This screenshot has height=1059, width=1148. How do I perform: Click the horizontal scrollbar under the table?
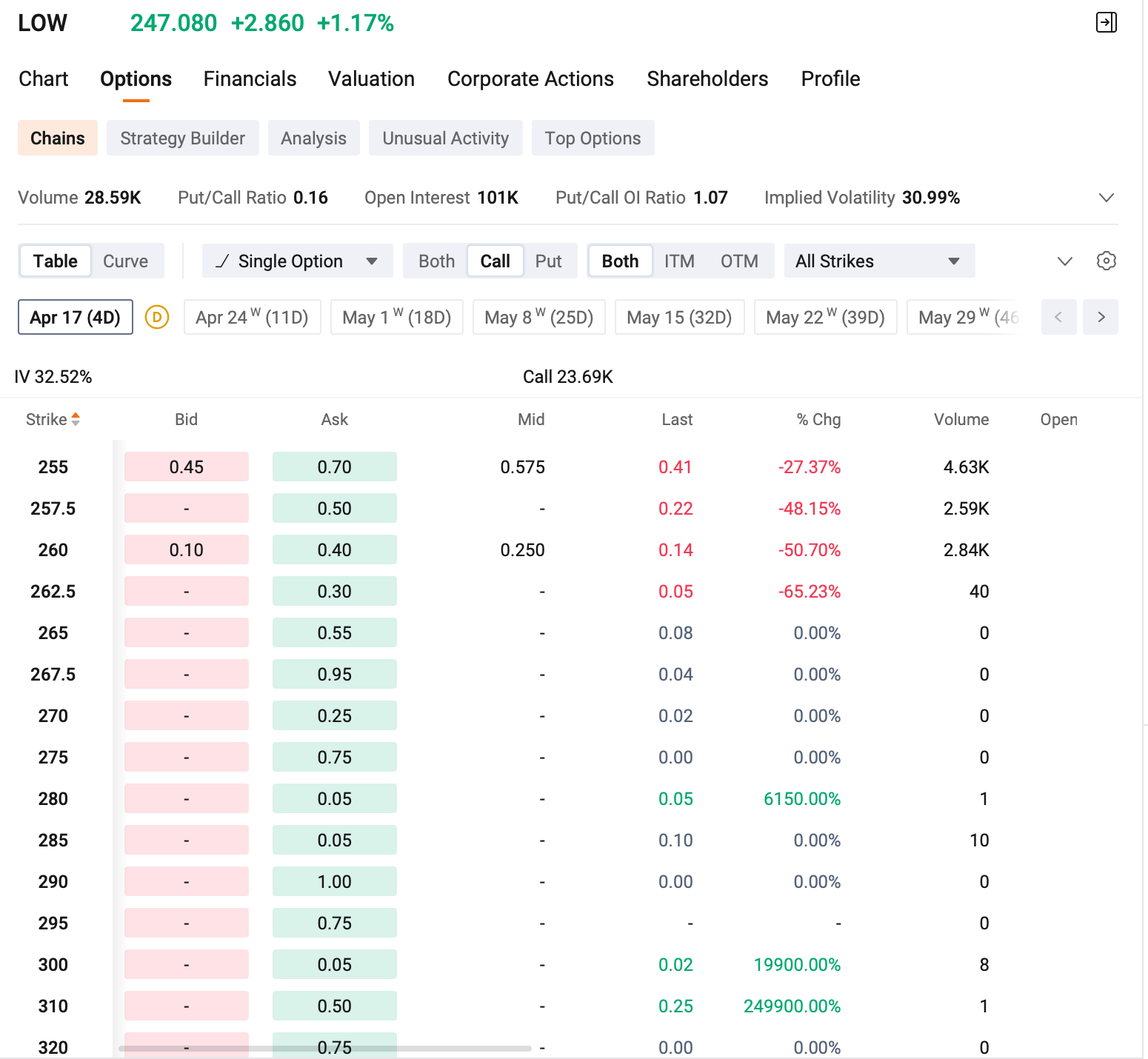(x=325, y=1049)
